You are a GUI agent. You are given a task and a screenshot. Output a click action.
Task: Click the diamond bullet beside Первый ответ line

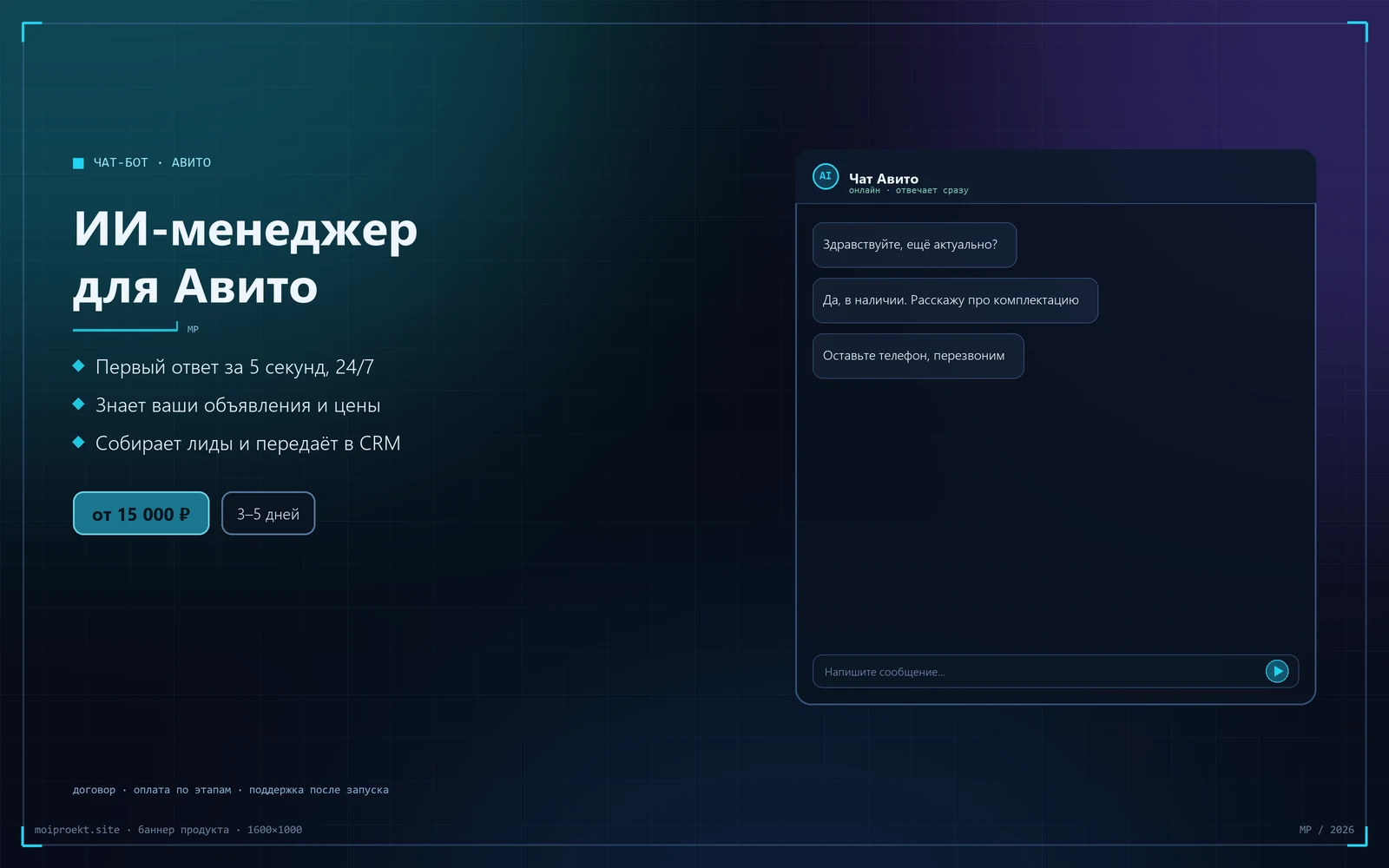click(x=78, y=366)
